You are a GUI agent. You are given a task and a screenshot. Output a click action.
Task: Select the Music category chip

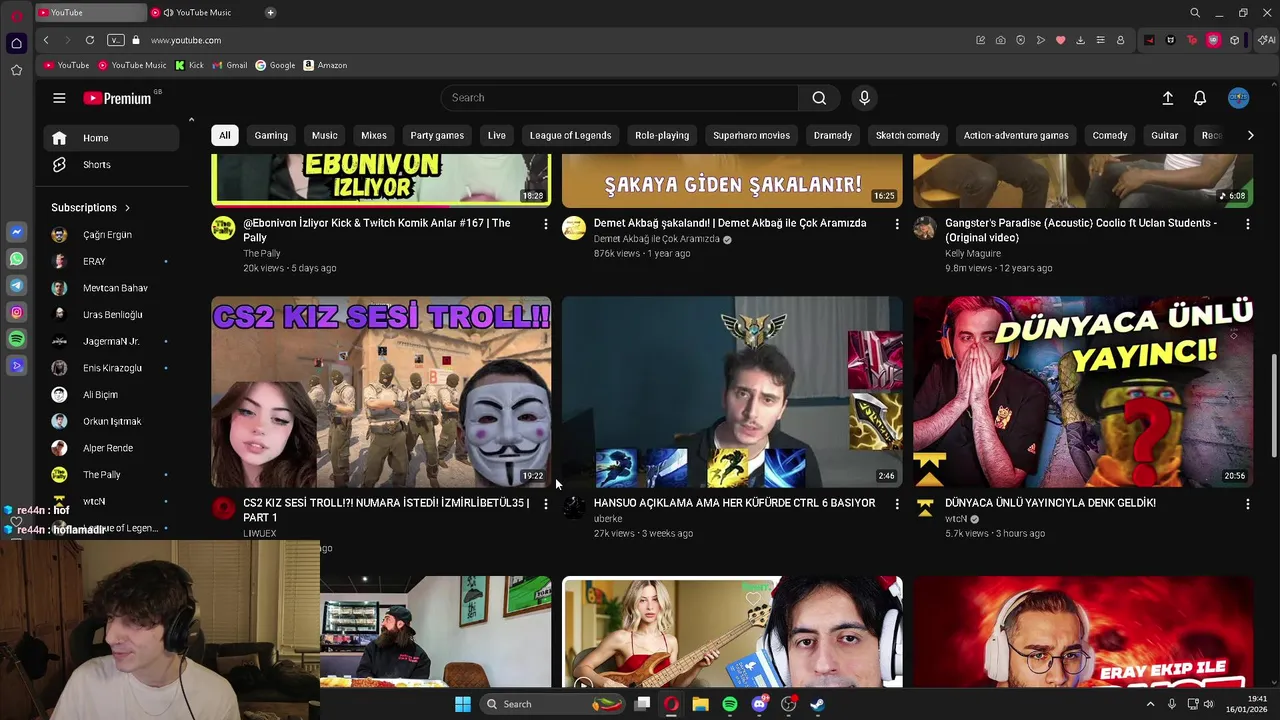click(325, 135)
